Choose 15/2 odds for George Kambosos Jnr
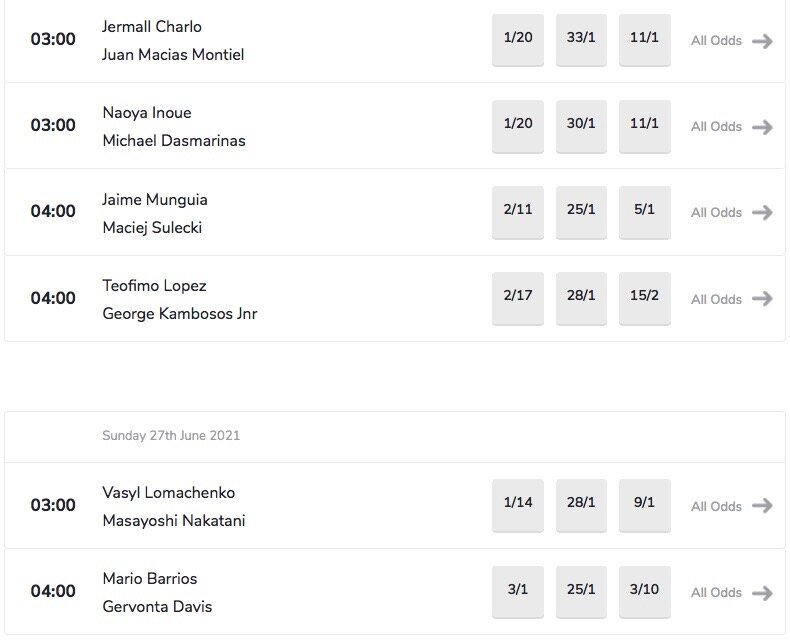Image resolution: width=790 pixels, height=640 pixels. (644, 297)
